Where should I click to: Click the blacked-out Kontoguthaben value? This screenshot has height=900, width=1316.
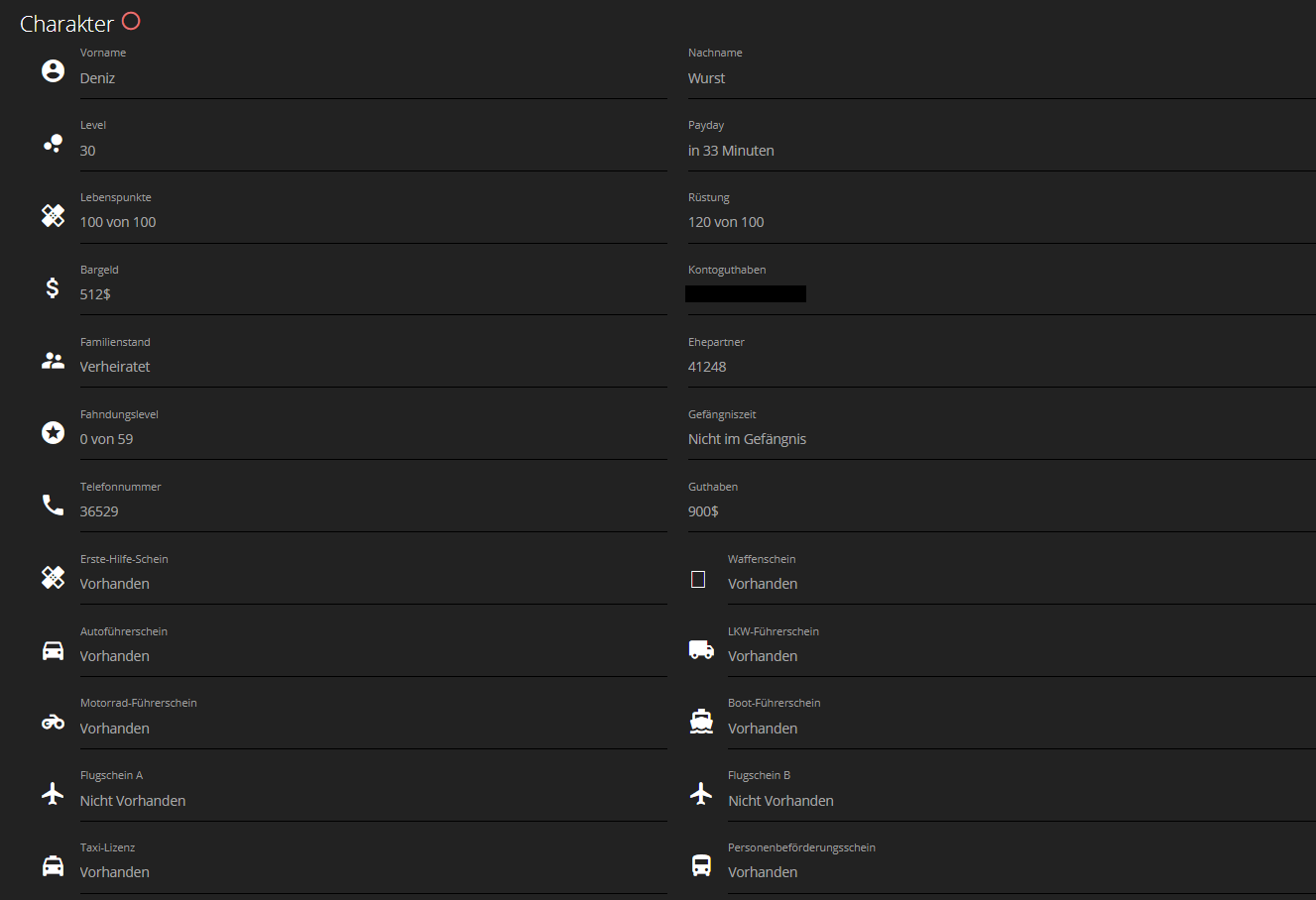tap(746, 293)
